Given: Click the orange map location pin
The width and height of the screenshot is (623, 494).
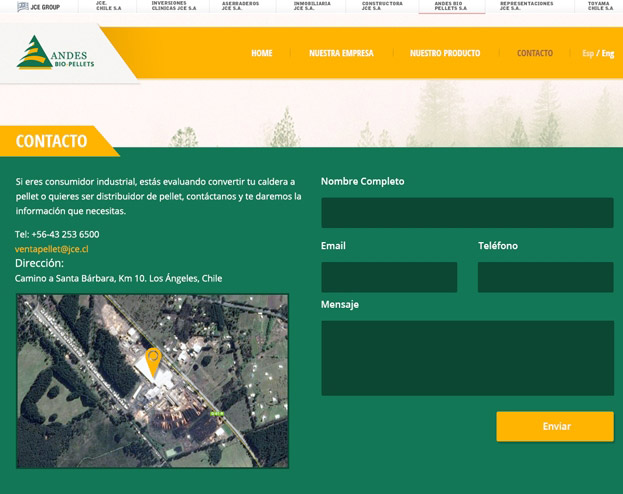Looking at the screenshot, I should coord(153,361).
